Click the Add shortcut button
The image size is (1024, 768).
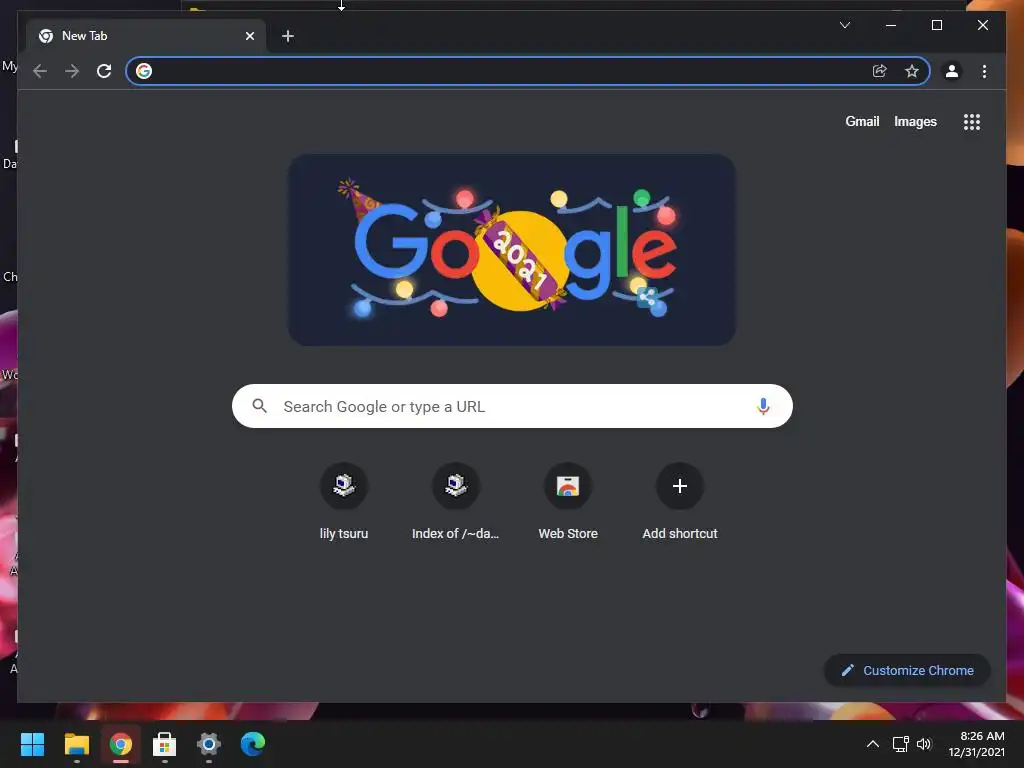(680, 503)
